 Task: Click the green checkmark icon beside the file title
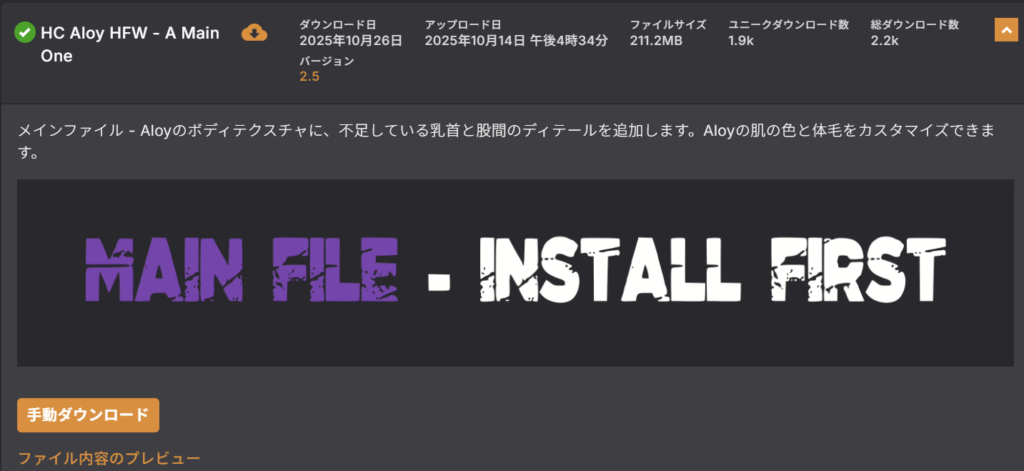click(24, 33)
